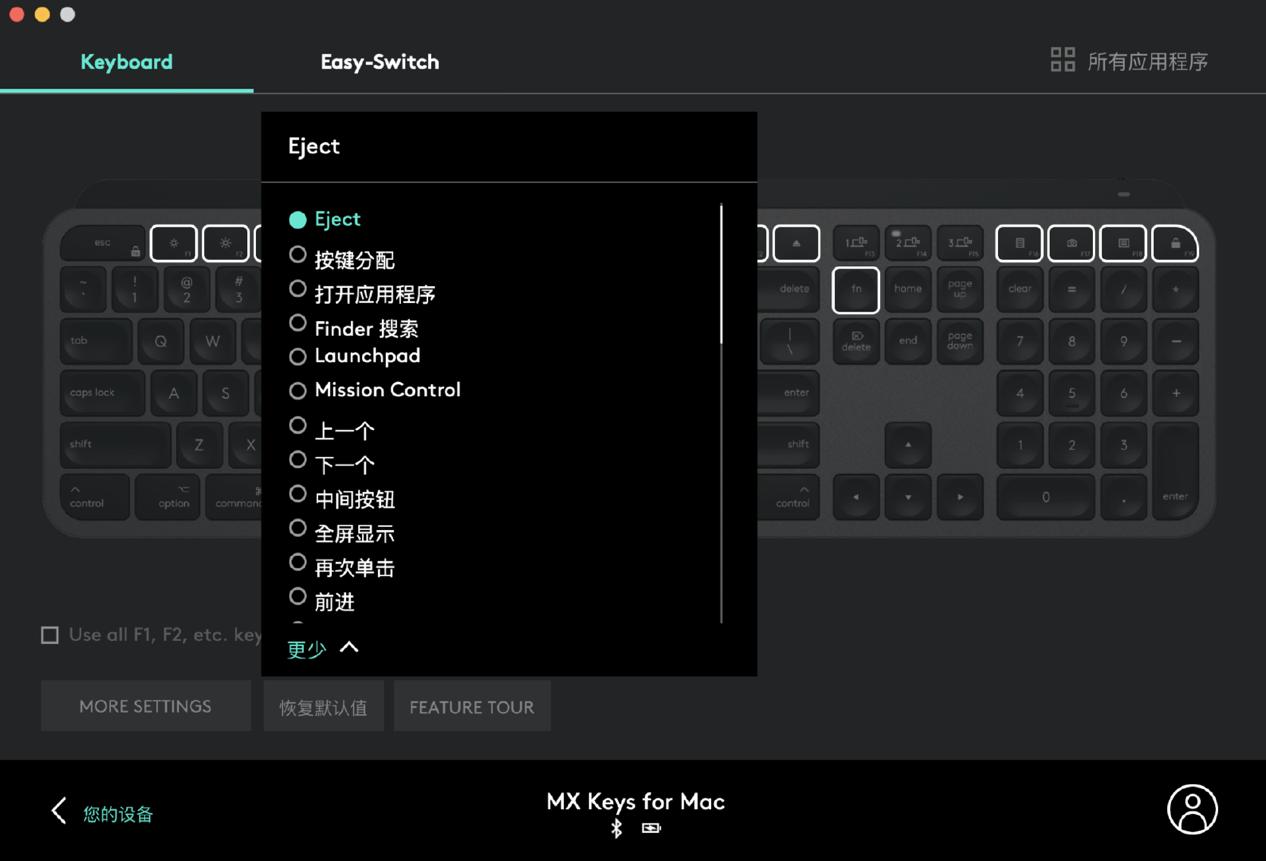The width and height of the screenshot is (1266, 861).
Task: Go back to 您的设备
Action: coord(118,814)
